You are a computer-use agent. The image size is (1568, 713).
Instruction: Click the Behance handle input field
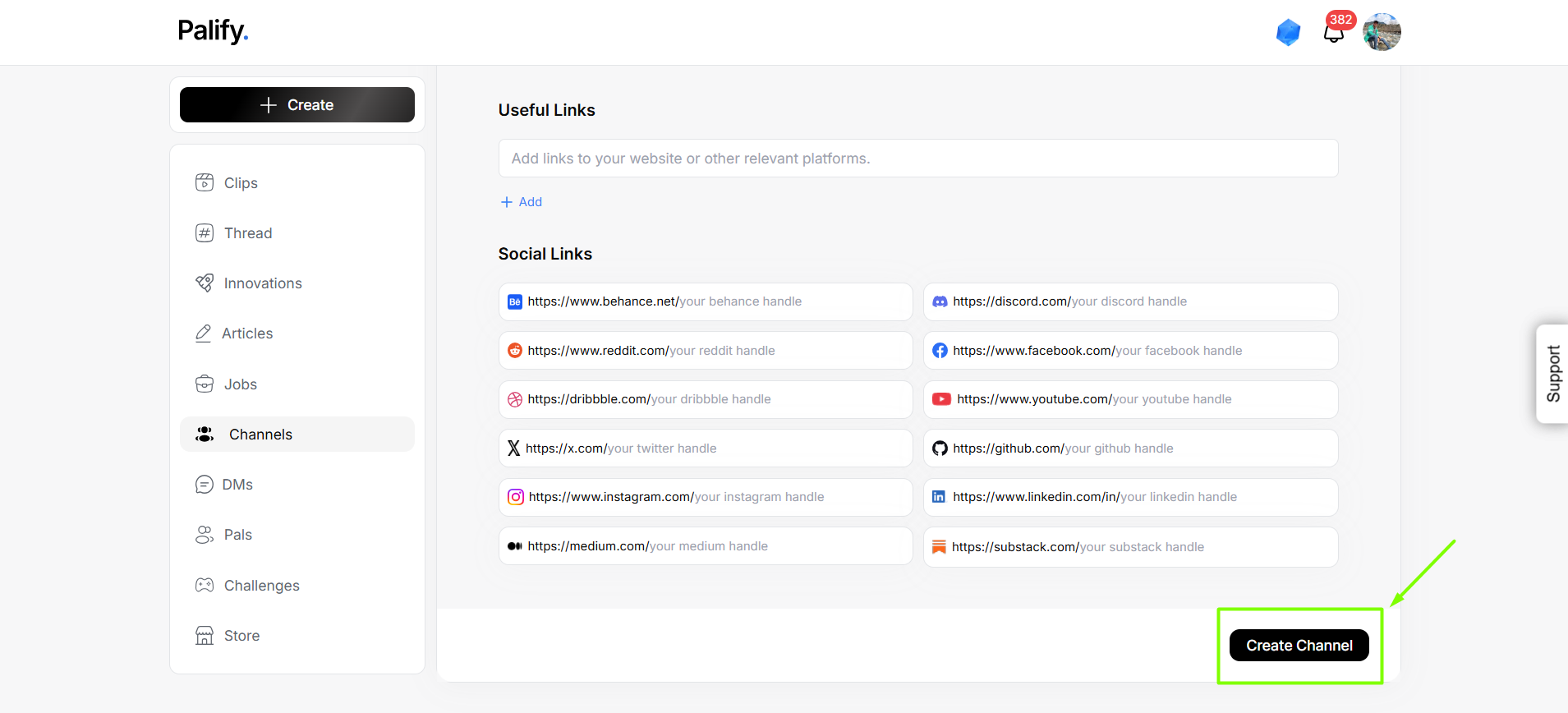(706, 301)
